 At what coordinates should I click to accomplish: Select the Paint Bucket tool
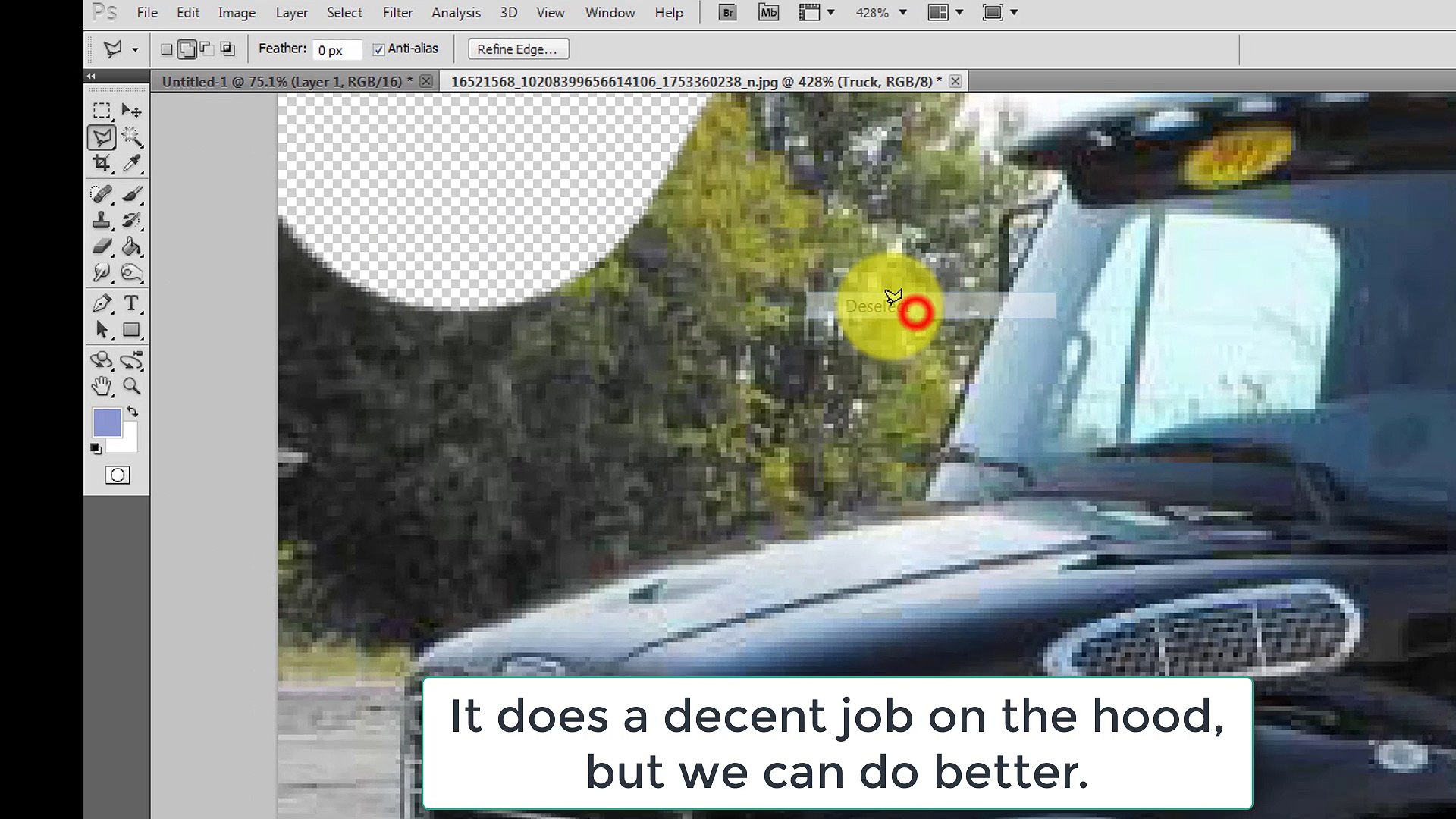point(132,246)
